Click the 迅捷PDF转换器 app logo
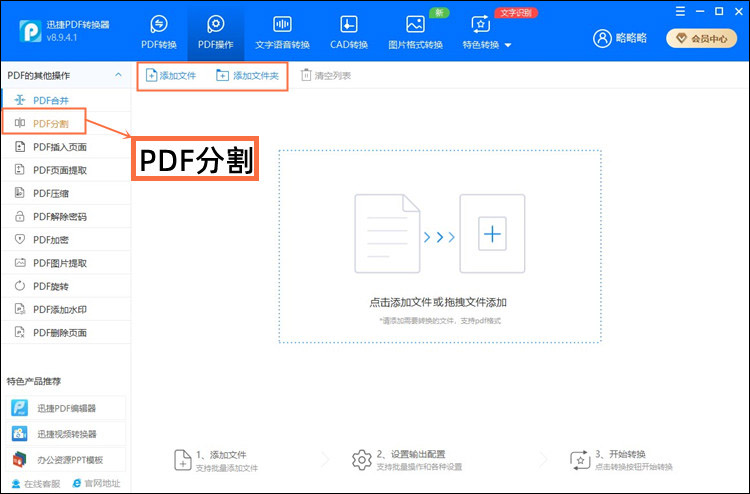 click(30, 31)
